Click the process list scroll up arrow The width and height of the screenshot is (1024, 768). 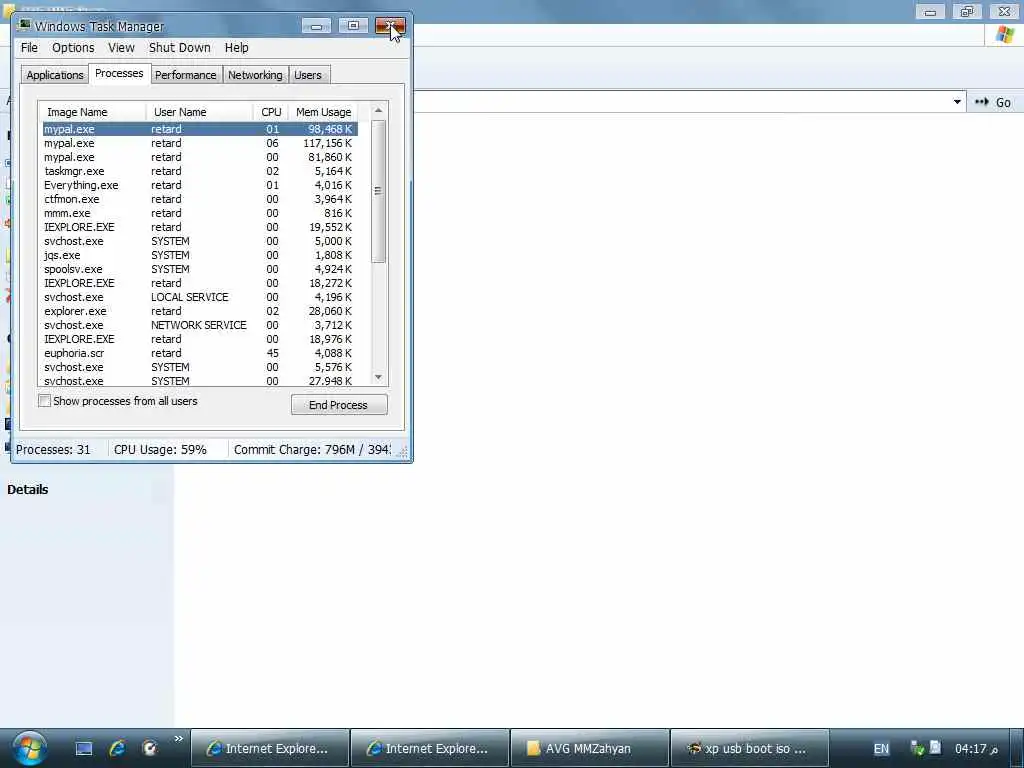tap(378, 111)
